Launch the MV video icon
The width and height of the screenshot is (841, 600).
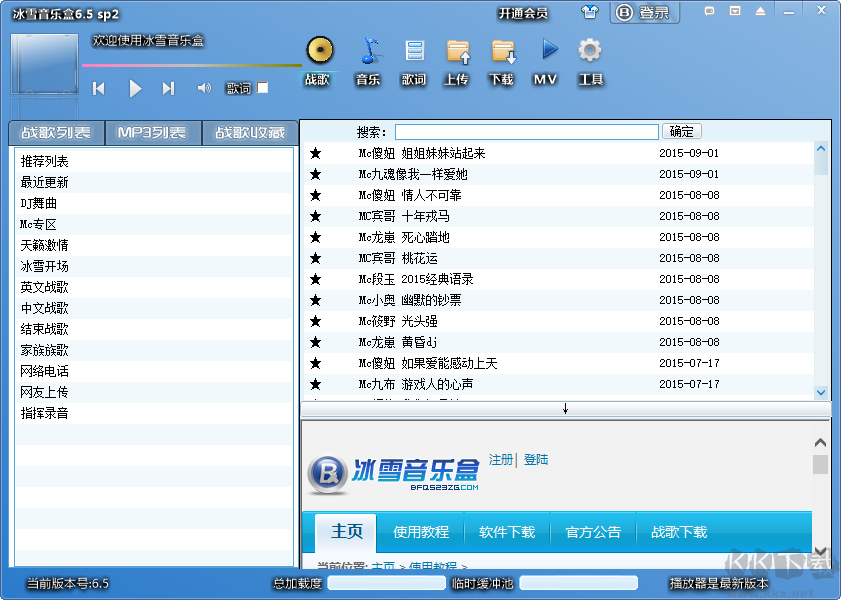point(547,50)
